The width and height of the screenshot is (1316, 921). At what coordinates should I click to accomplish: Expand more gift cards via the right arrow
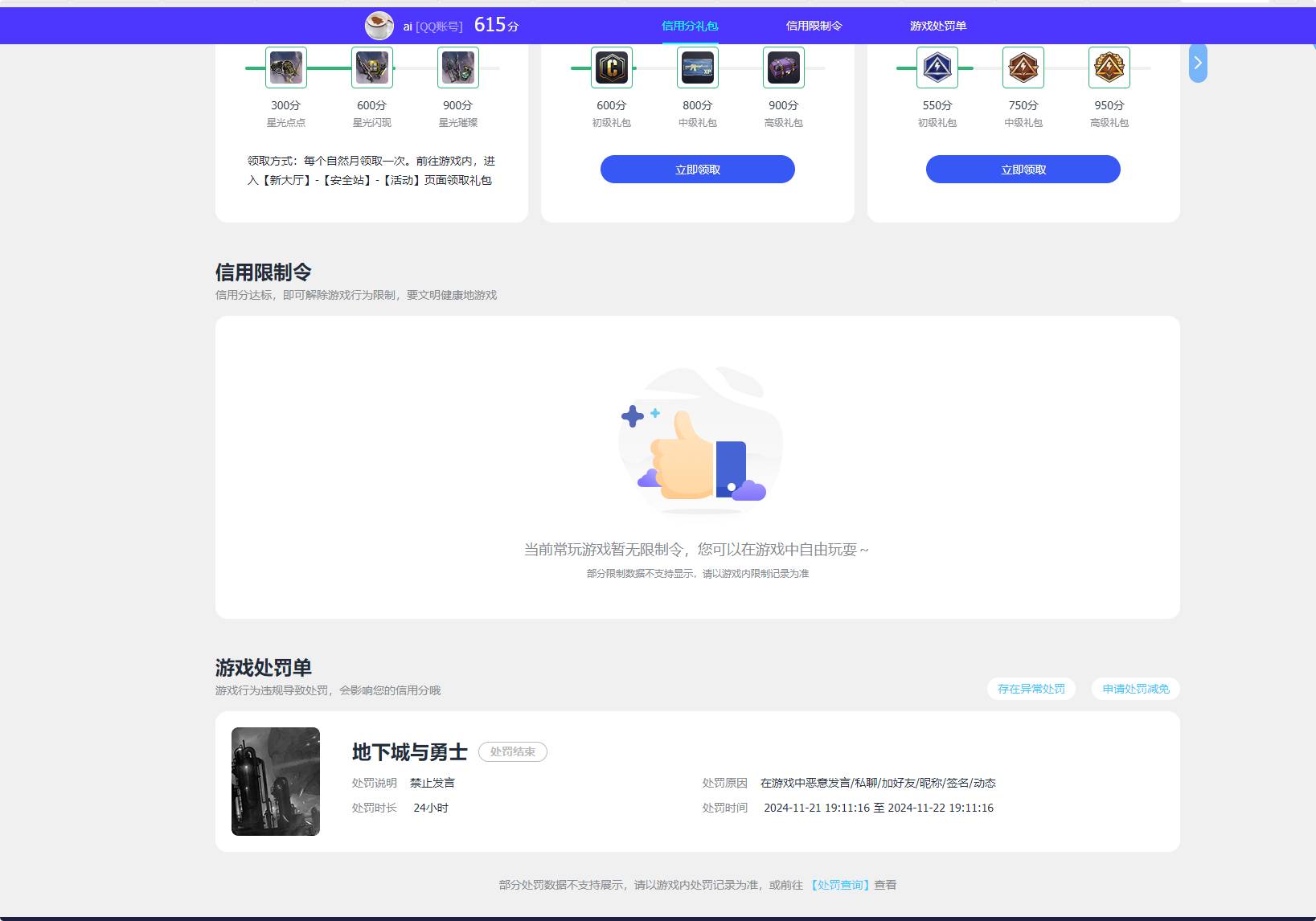1197,63
